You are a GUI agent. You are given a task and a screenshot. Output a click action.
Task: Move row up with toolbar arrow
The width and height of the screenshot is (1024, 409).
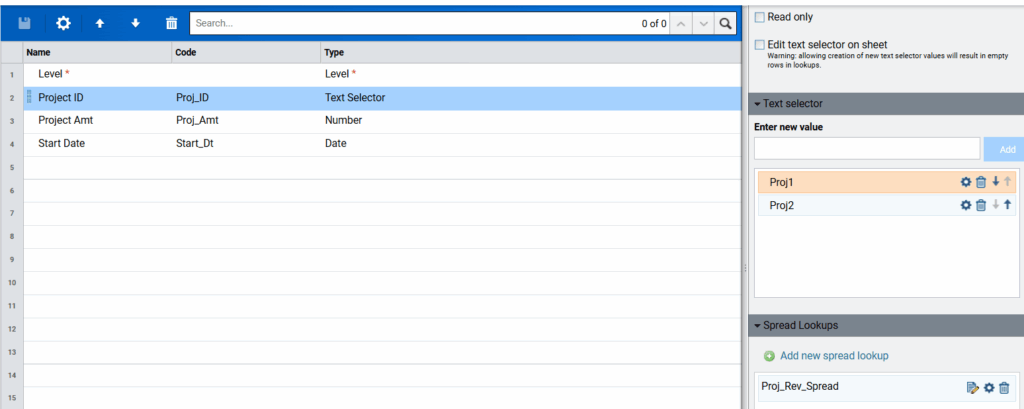tap(100, 23)
